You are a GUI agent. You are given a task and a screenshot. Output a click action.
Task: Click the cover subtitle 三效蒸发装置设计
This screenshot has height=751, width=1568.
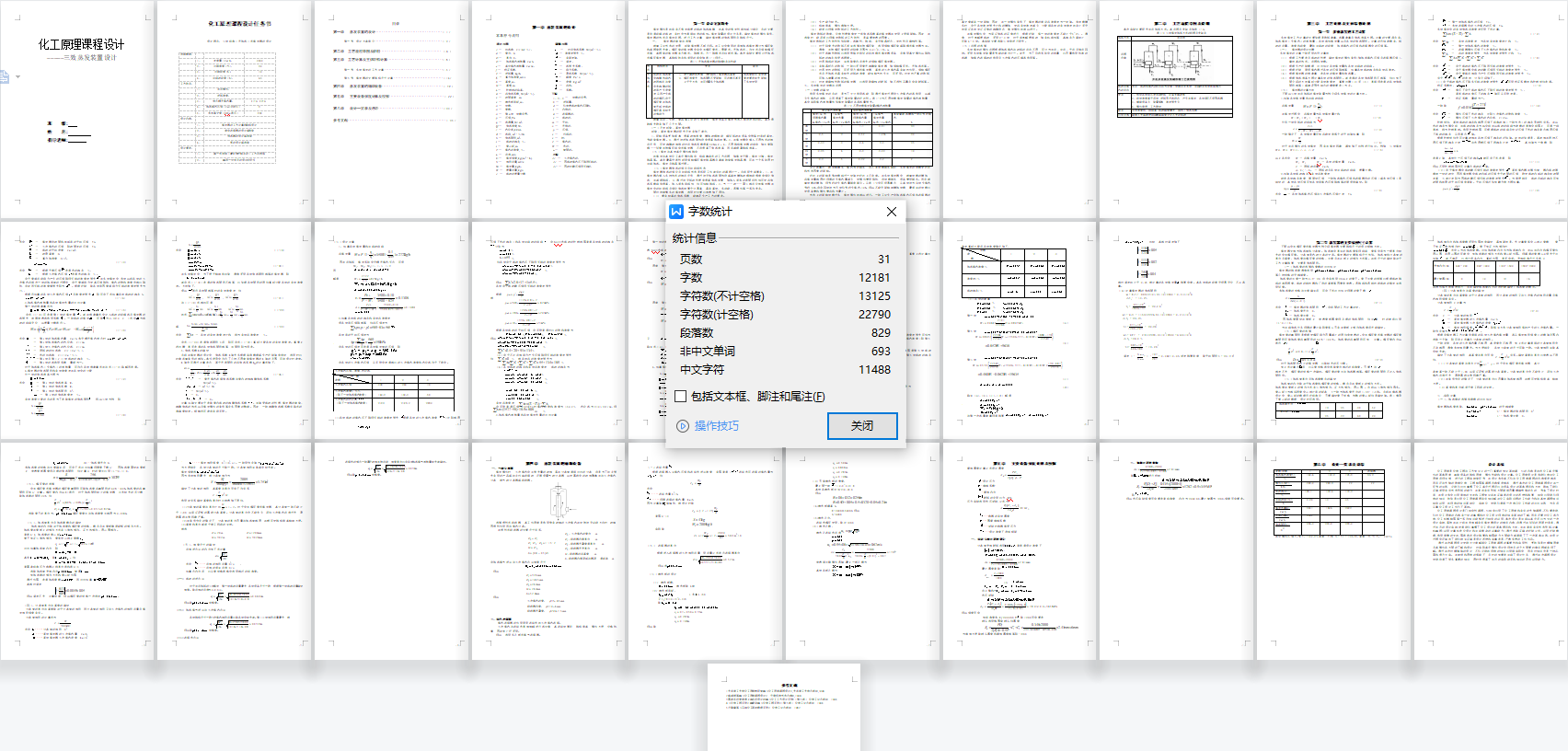click(90, 58)
